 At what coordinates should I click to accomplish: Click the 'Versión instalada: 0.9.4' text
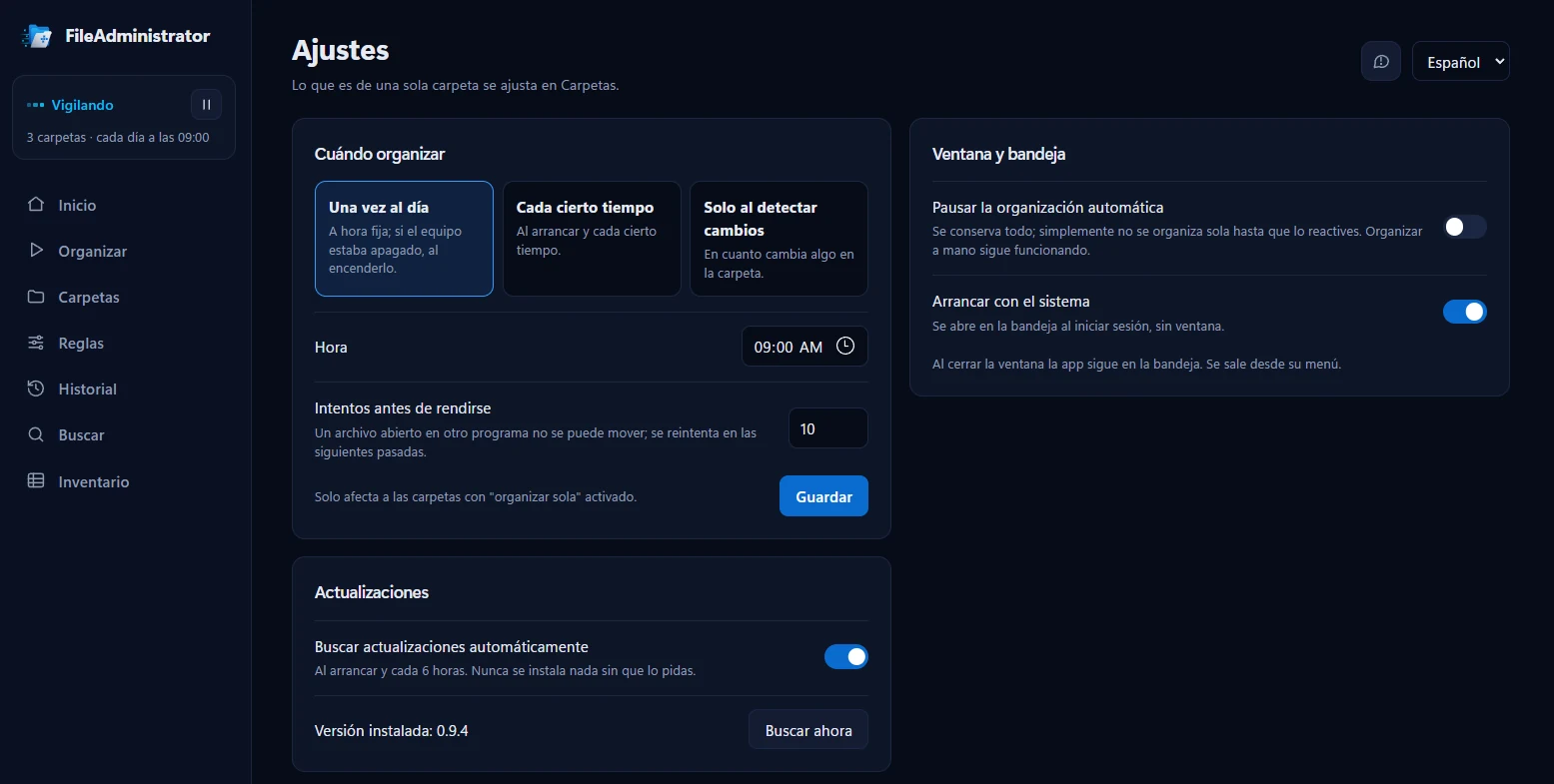[x=392, y=731]
